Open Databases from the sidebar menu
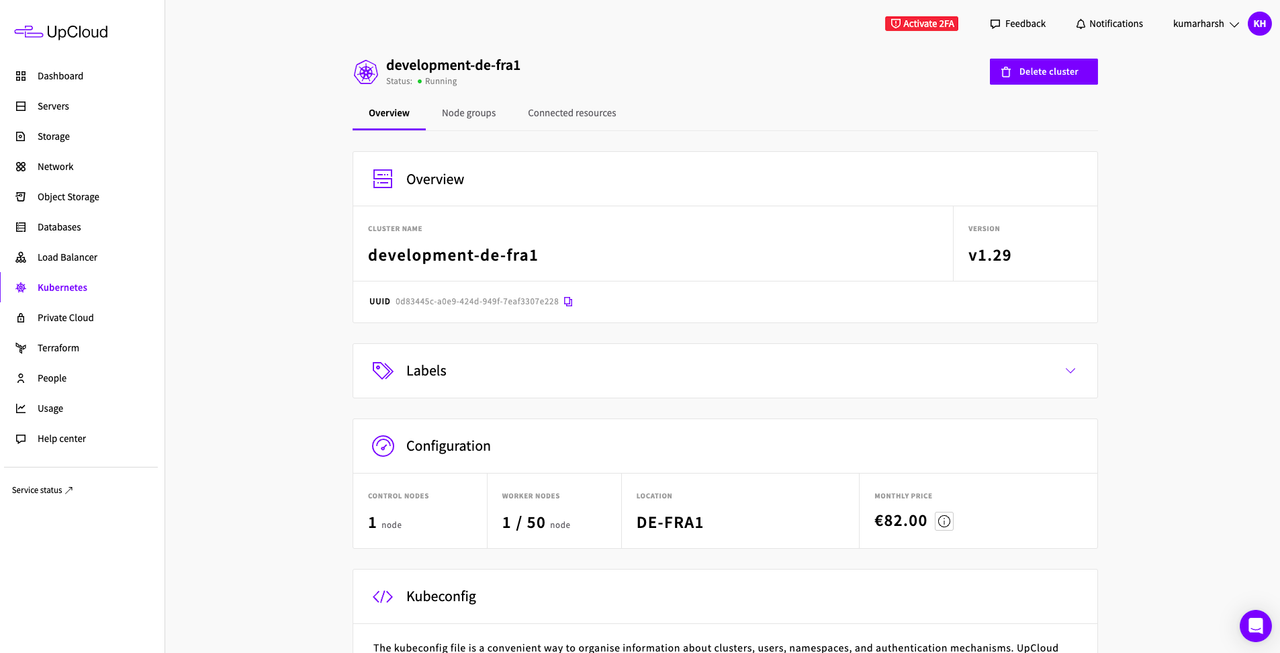1280x653 pixels. pyautogui.click(x=59, y=227)
